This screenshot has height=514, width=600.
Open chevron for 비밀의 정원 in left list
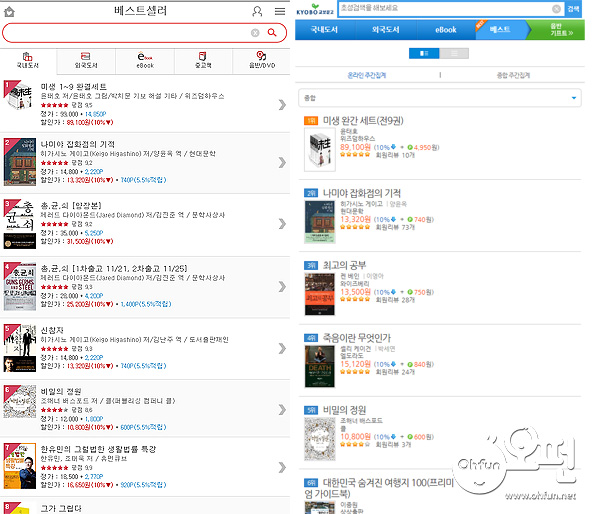282,410
